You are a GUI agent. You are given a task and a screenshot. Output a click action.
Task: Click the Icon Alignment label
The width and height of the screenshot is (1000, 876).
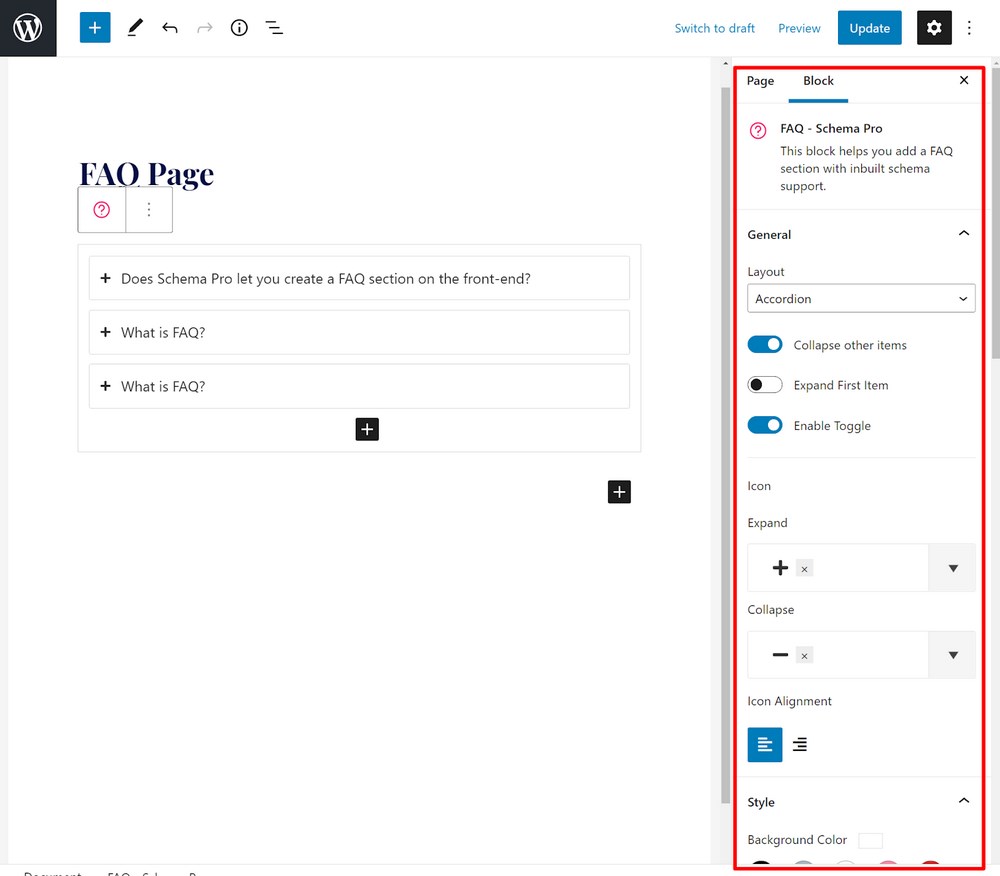coord(790,701)
